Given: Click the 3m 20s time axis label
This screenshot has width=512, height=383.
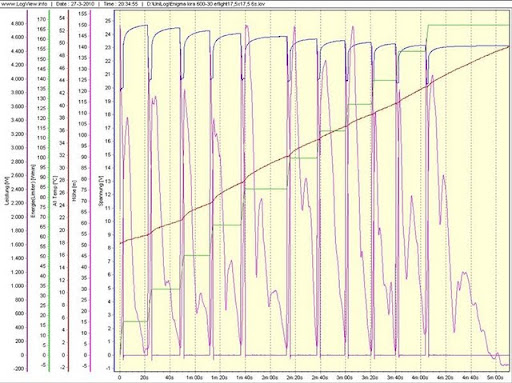Looking at the screenshot, I should pyautogui.click(x=369, y=378).
